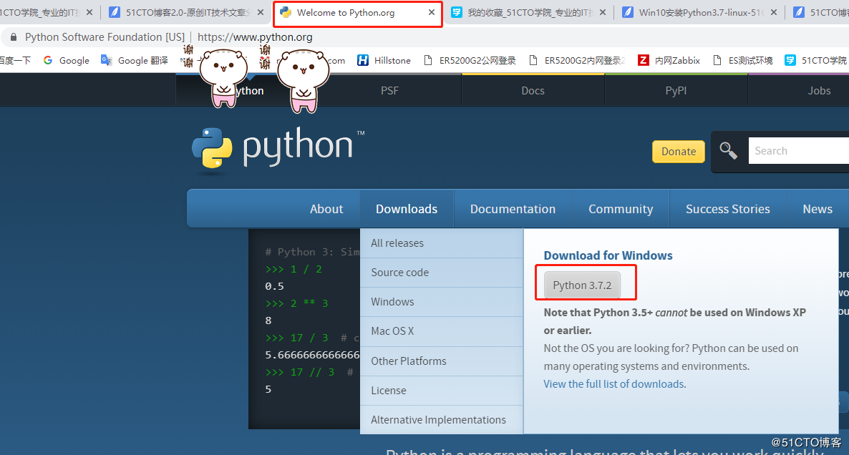Click into the Search input field
The height and width of the screenshot is (455, 849).
pos(799,151)
